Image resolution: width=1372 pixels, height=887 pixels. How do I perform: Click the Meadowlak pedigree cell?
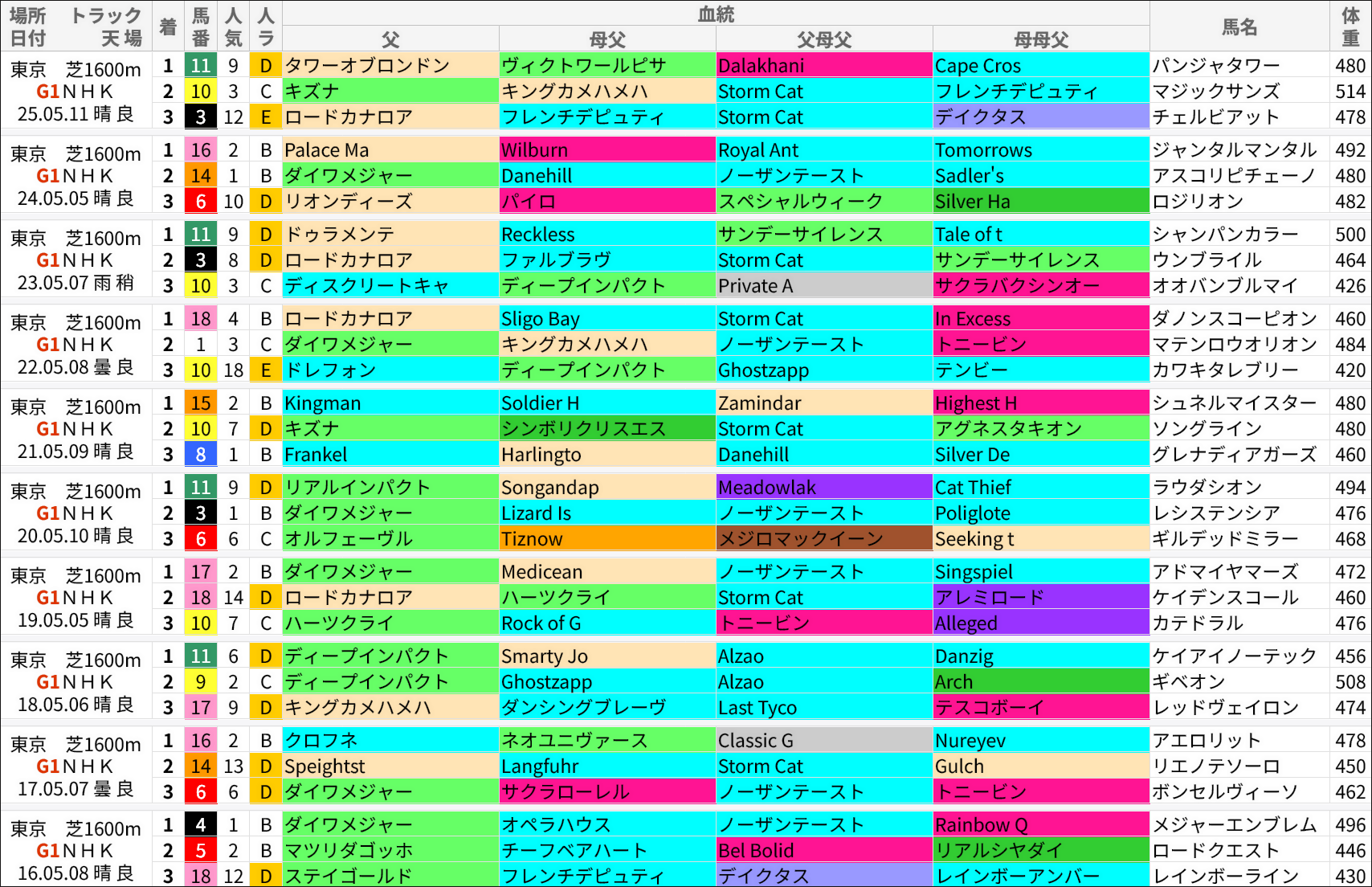click(x=824, y=488)
